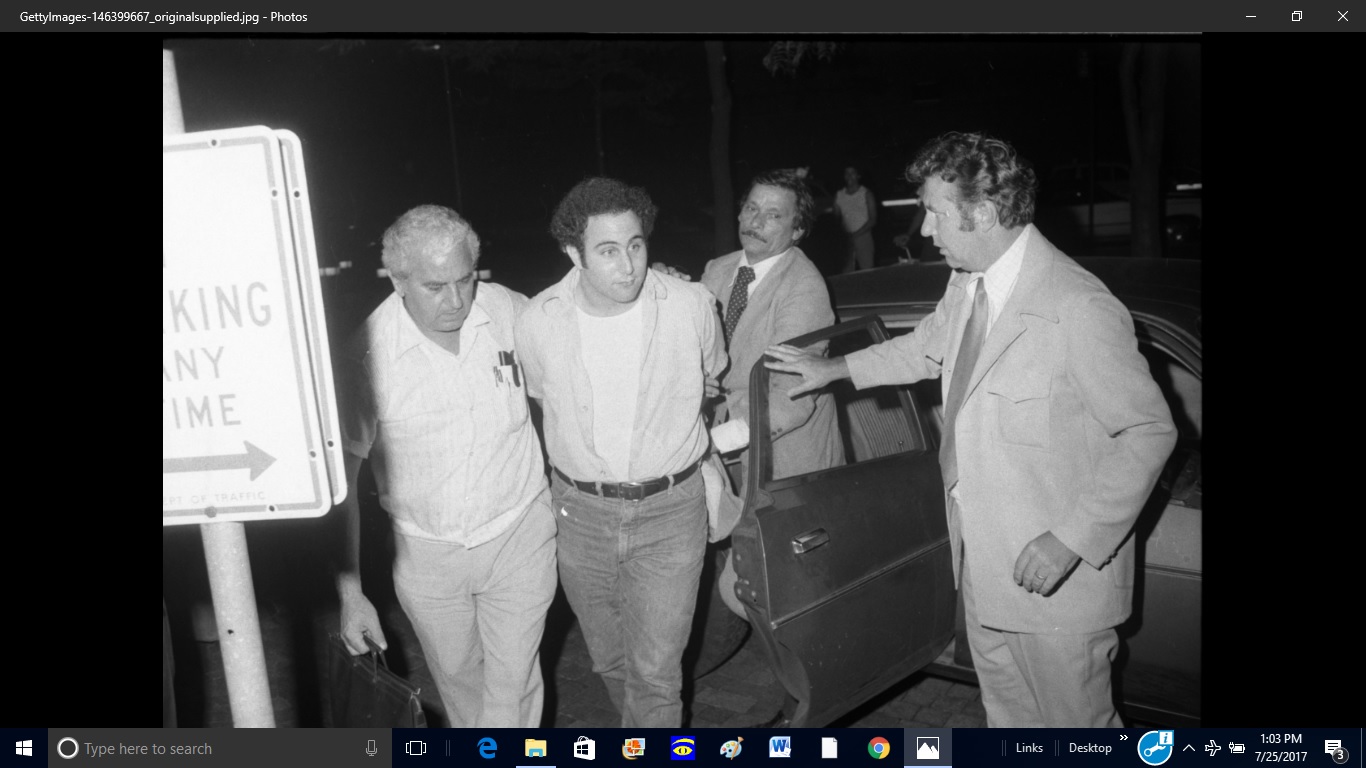Open Task View
This screenshot has width=1366, height=768.
(x=416, y=748)
